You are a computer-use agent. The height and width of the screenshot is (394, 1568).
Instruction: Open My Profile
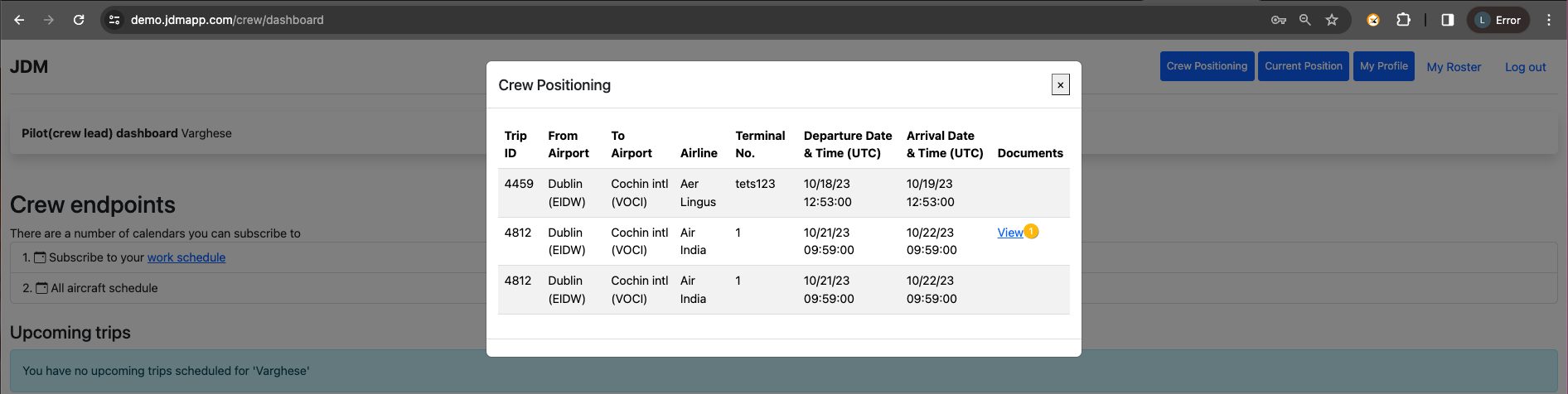(1383, 66)
